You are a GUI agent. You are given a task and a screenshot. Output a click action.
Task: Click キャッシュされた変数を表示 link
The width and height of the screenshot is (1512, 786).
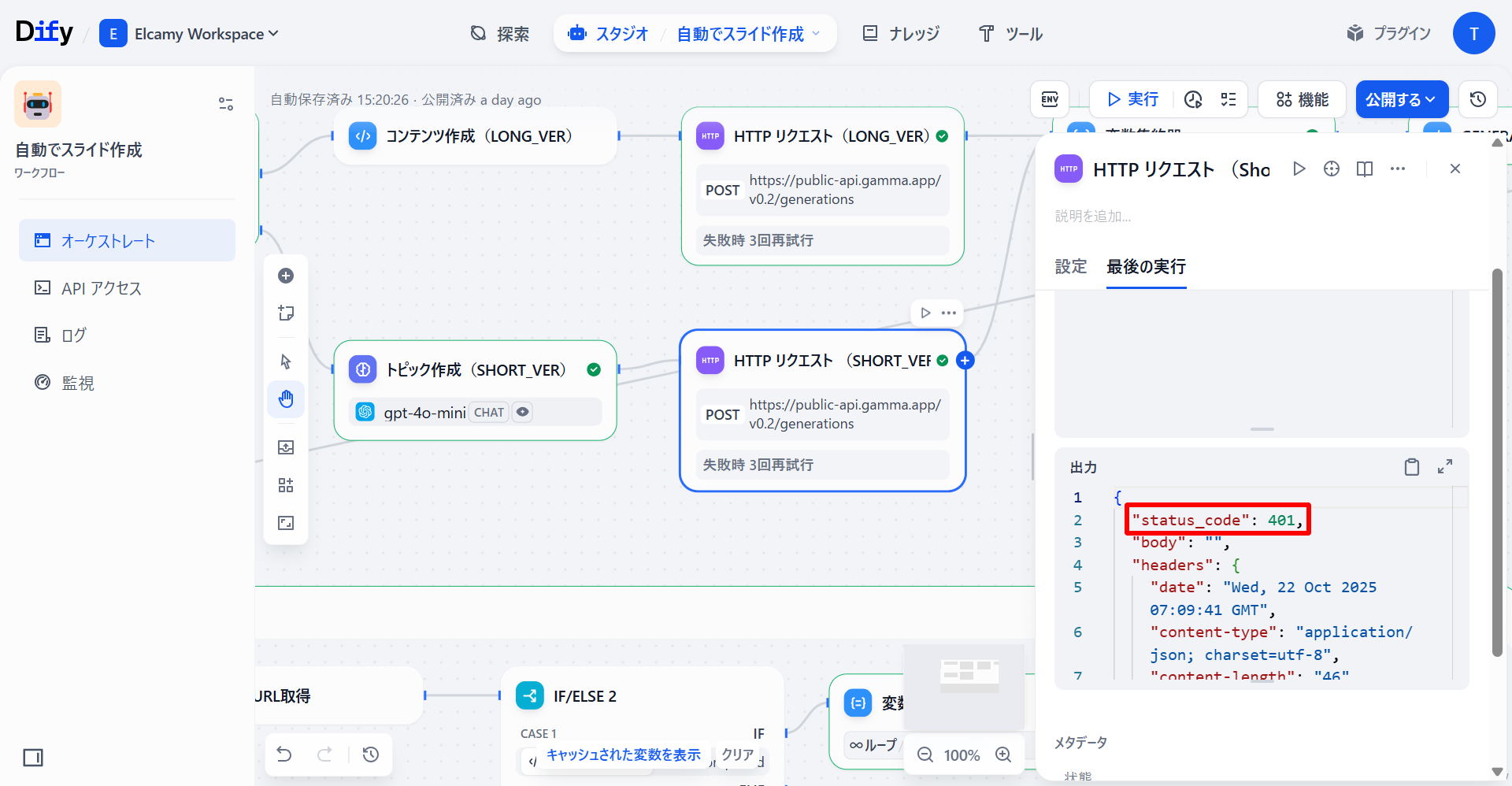point(623,754)
